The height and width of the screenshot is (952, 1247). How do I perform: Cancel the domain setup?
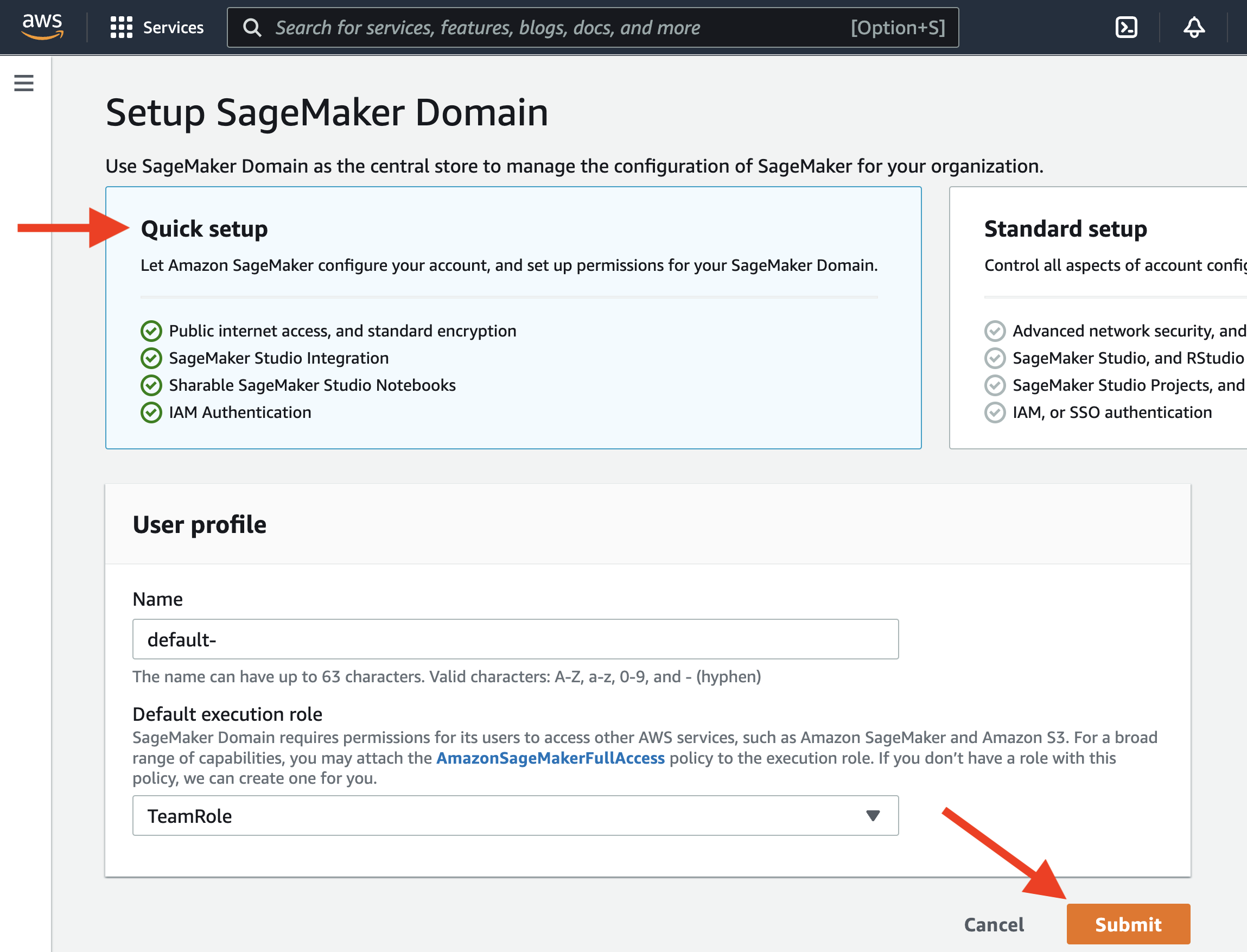click(994, 924)
